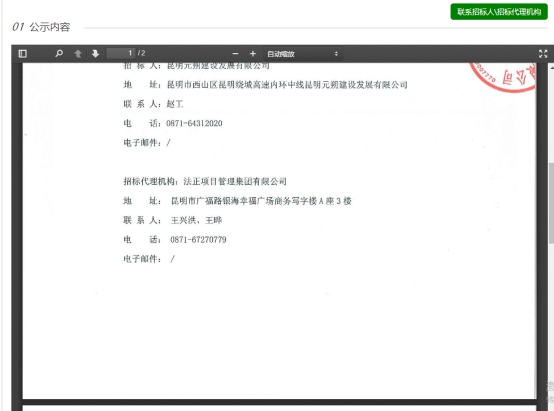Click the page number input box
The width and height of the screenshot is (554, 411).
click(121, 53)
